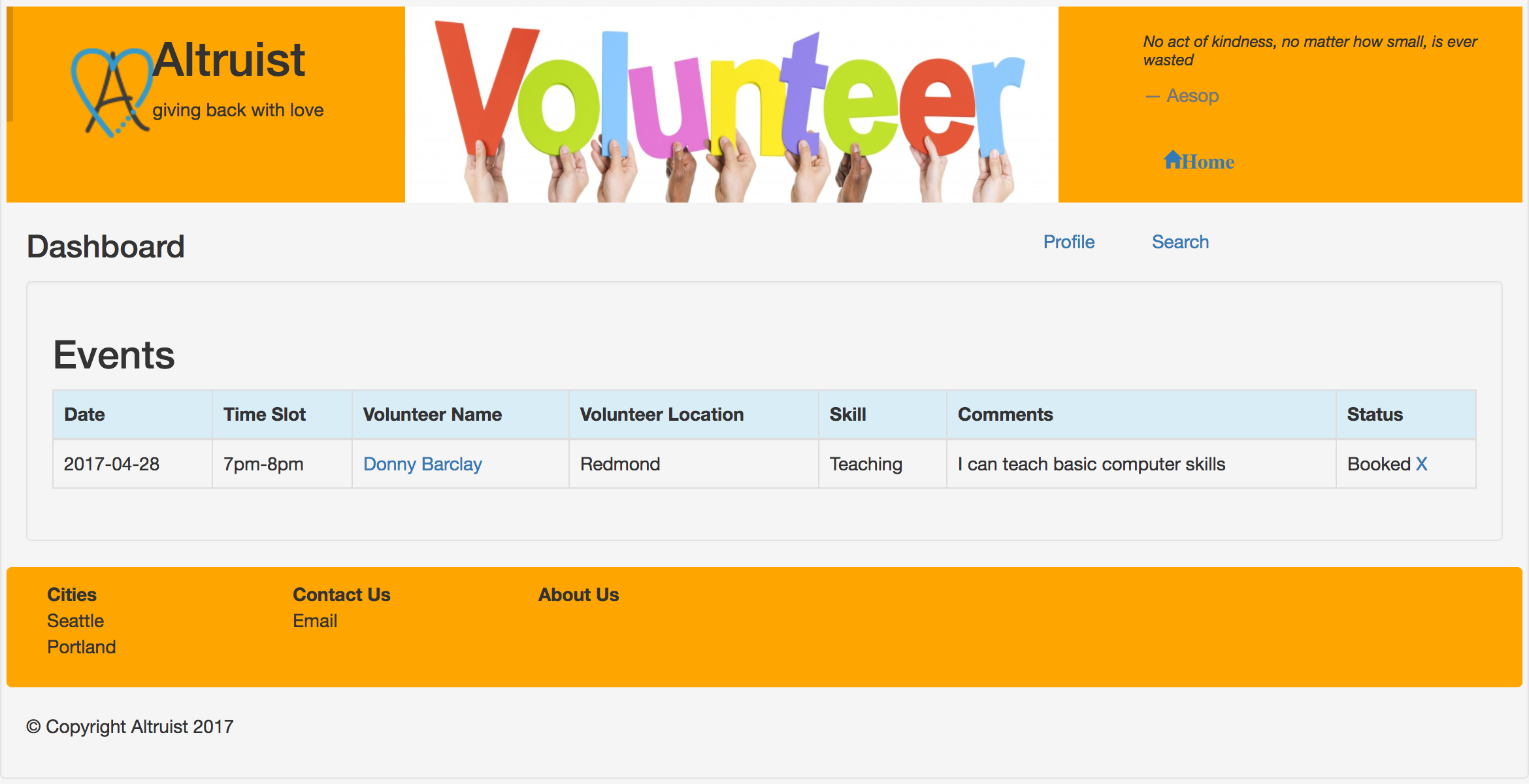Select Seattle in the Cities list
Image resolution: width=1529 pixels, height=784 pixels.
click(75, 621)
